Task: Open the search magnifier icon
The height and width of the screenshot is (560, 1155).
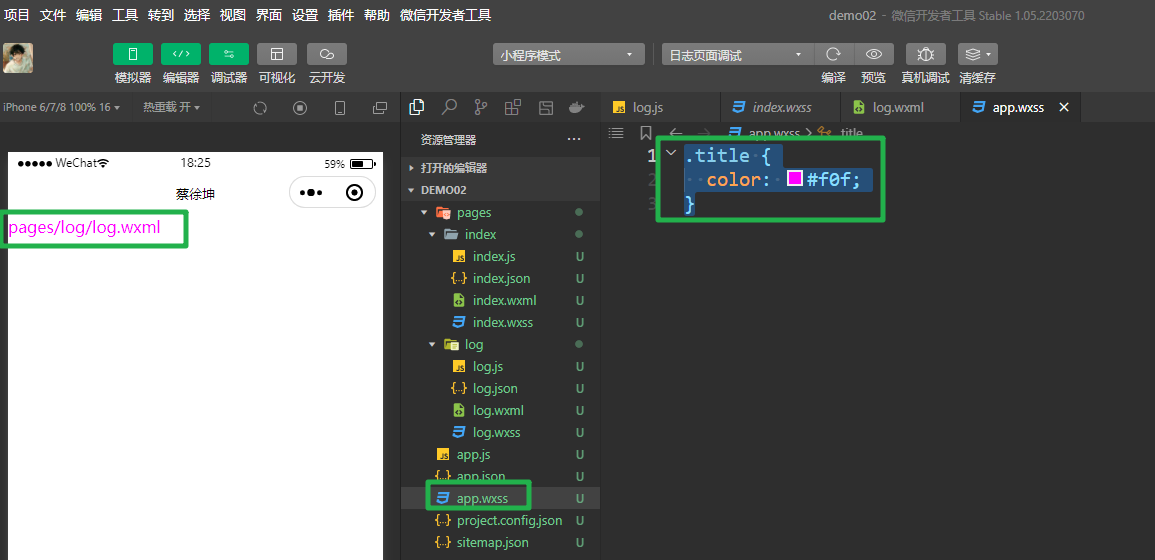Action: (449, 108)
